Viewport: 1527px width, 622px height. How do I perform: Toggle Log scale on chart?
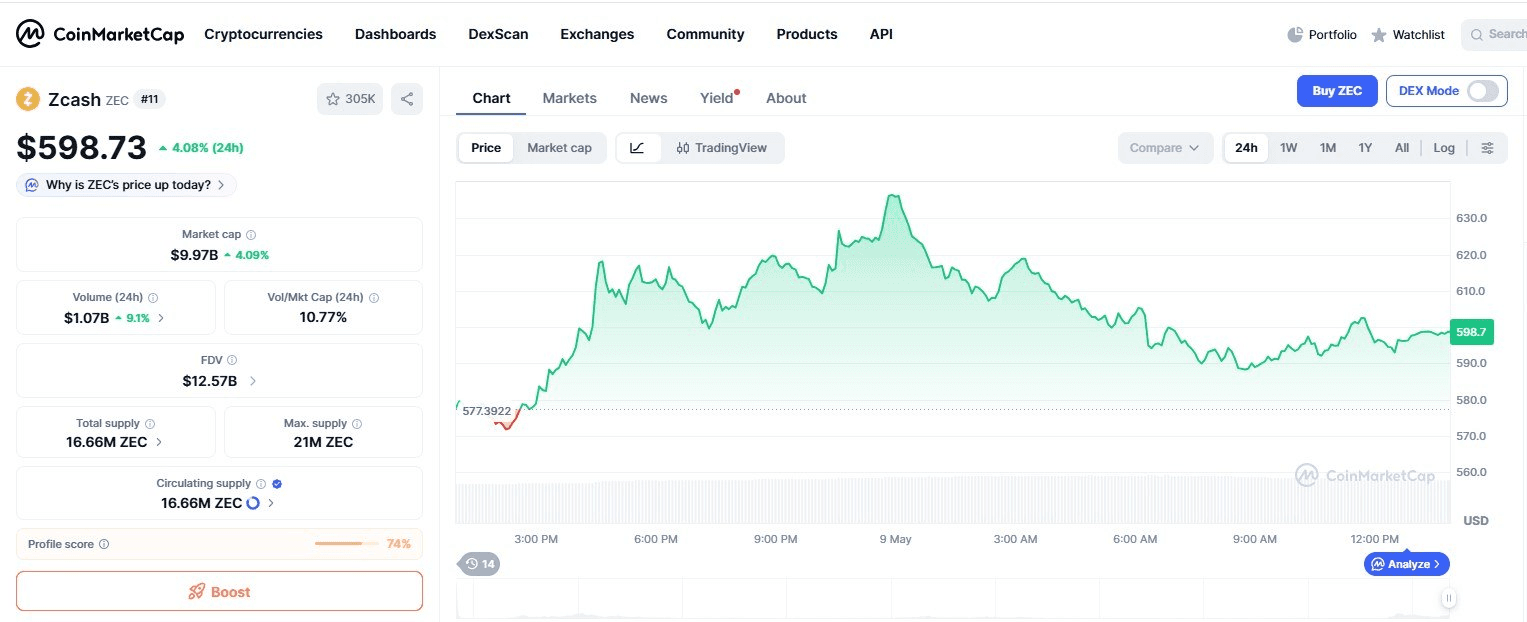coord(1444,148)
